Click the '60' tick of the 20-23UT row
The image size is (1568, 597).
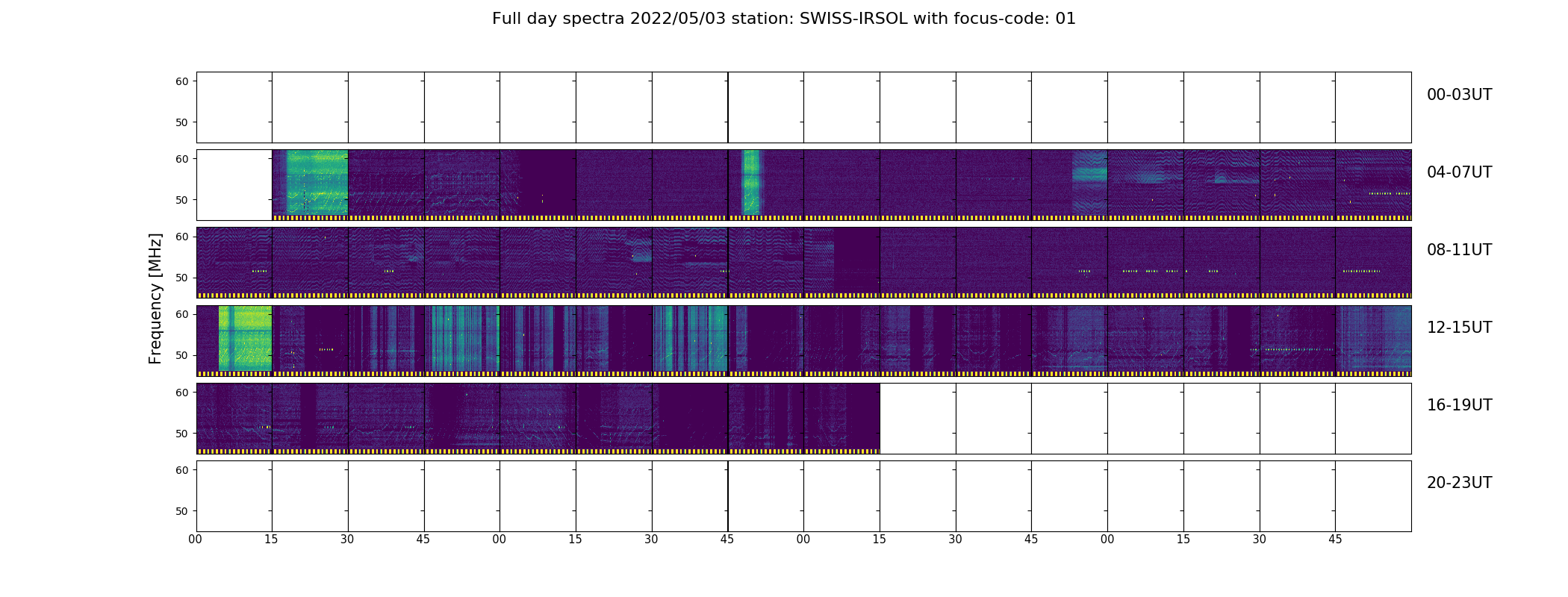(x=181, y=470)
